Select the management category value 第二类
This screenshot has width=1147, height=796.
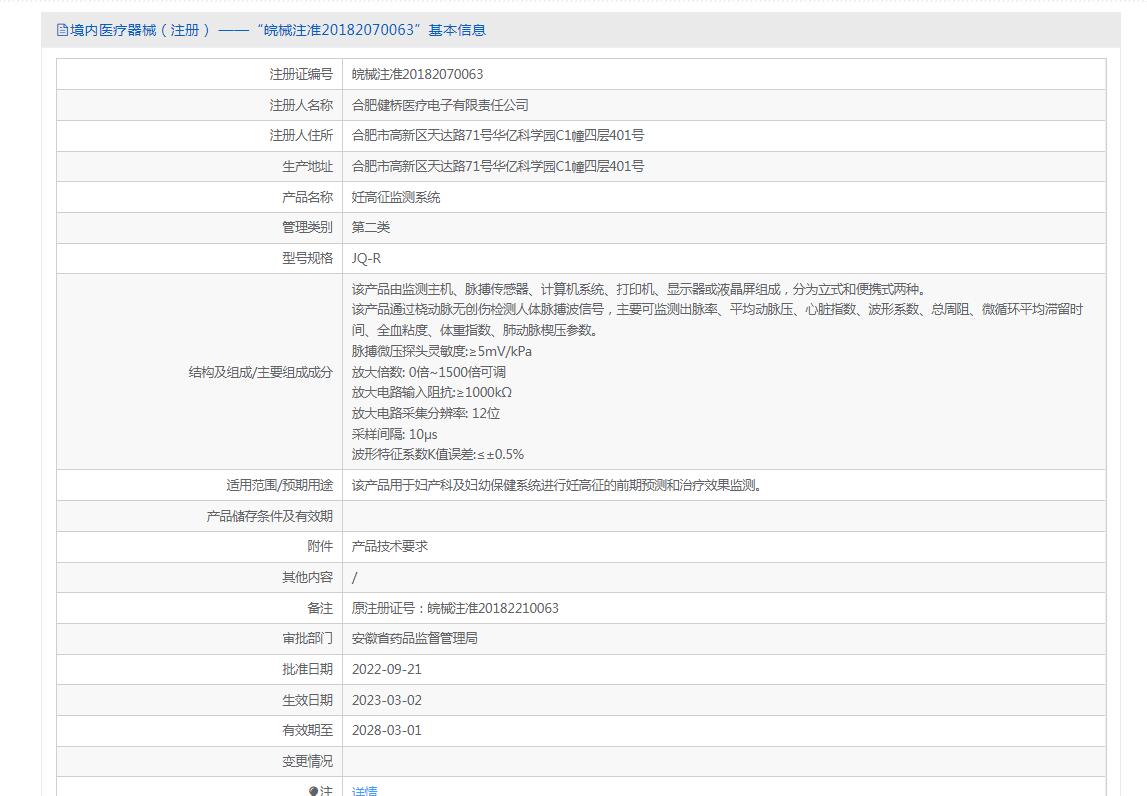[x=371, y=227]
